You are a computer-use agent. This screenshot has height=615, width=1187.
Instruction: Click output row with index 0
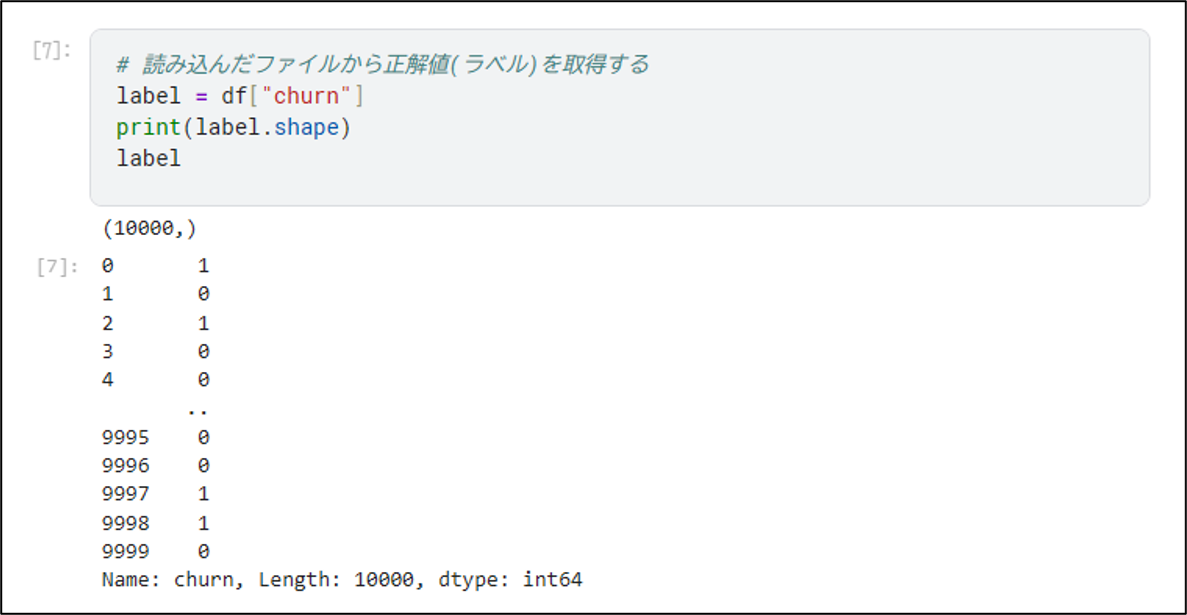click(155, 266)
